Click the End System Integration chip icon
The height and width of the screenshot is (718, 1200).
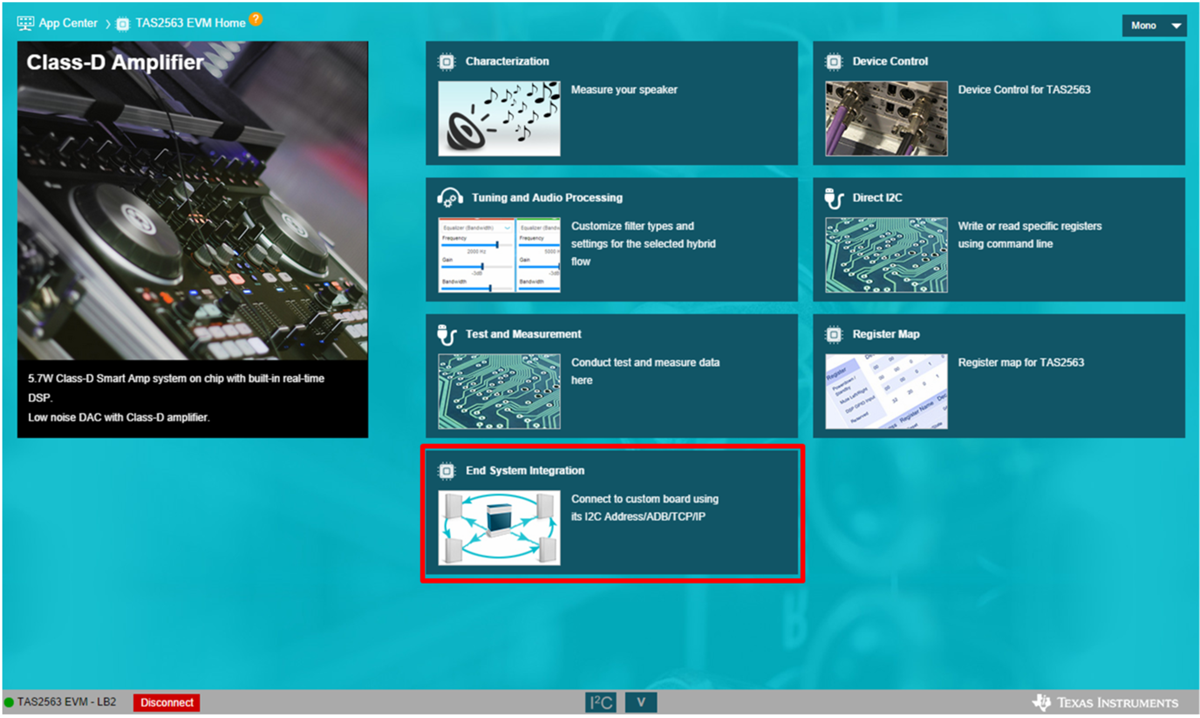click(447, 471)
